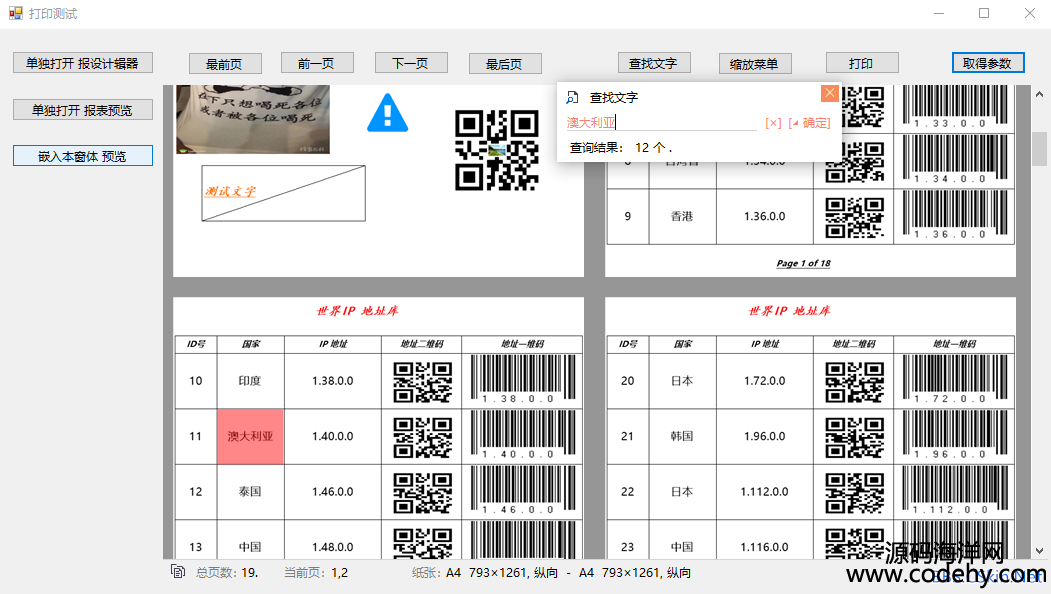
Task: Click QR code in row ID 10
Action: click(422, 381)
